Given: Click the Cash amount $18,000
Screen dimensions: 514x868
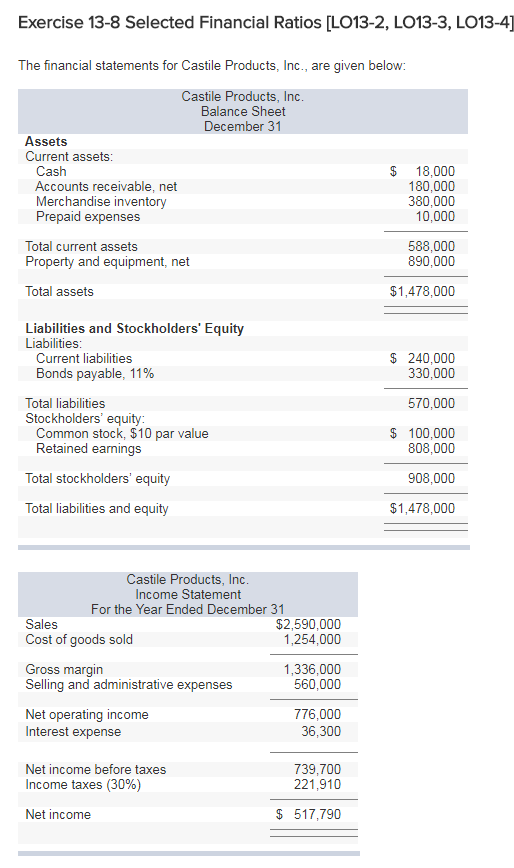Looking at the screenshot, I should 423,172.
